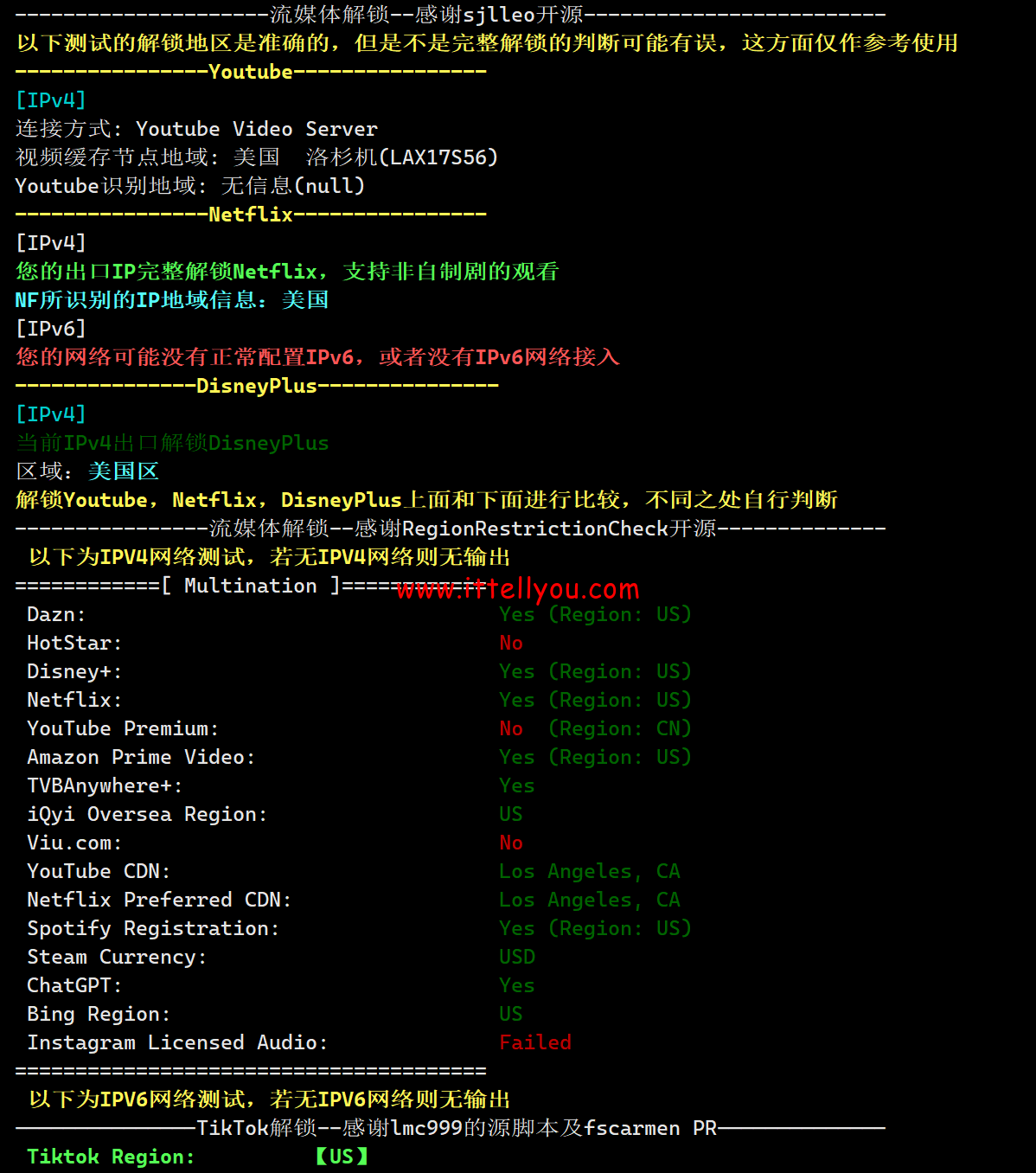Screen dimensions: 1036x1173
Task: Click the RegionRestrictionCheck credit header line
Action: [x=451, y=529]
